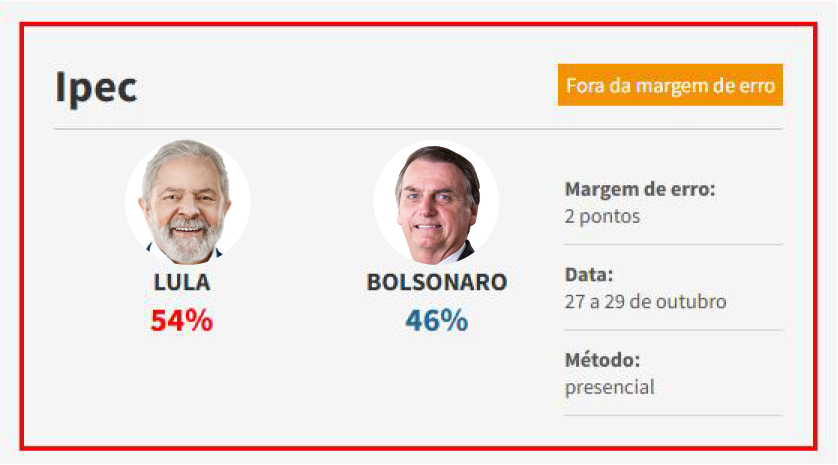This screenshot has width=838, height=465.
Task: Click the 'Método:' label
Action: 602,360
